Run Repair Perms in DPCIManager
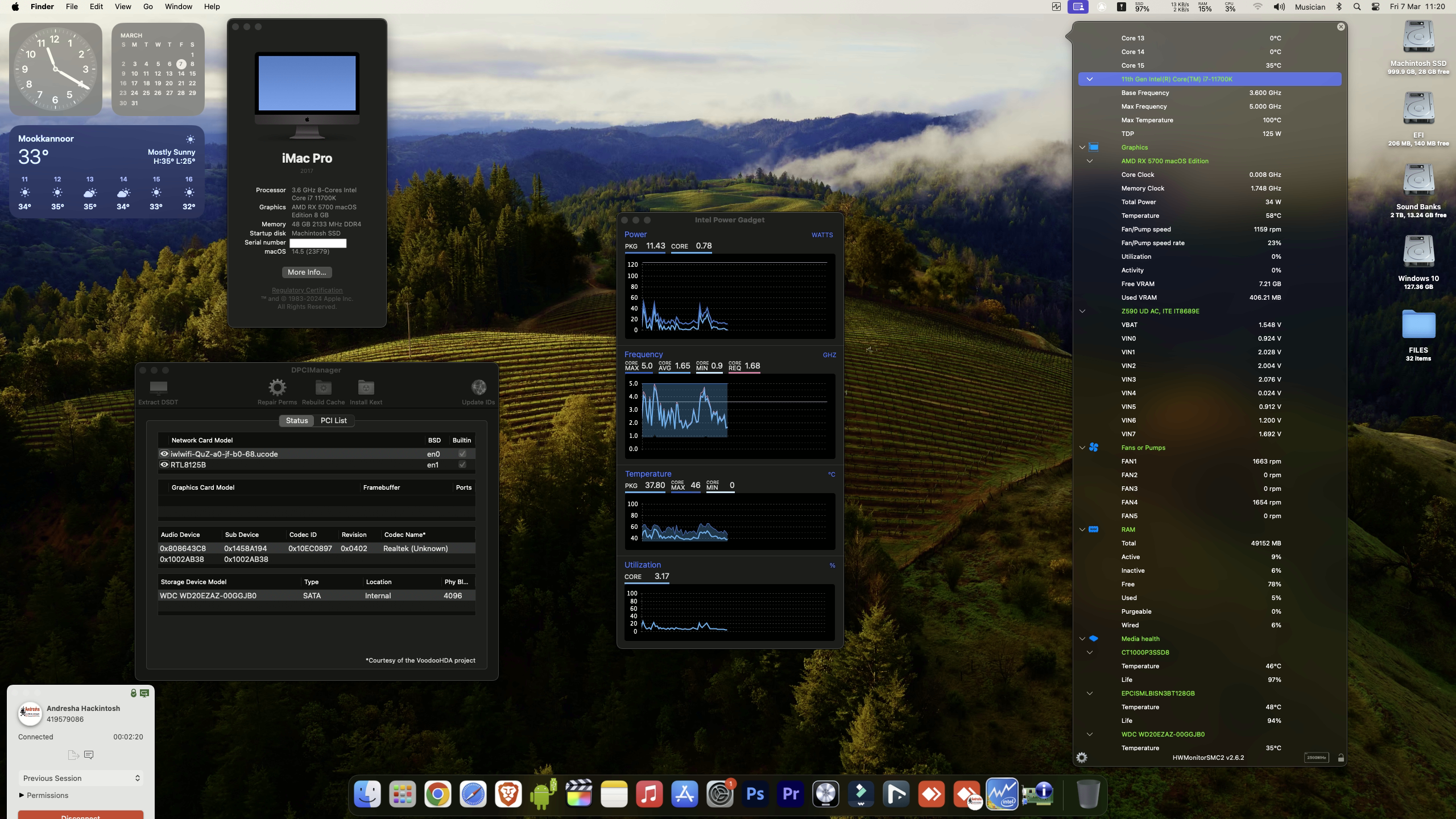Viewport: 1456px width, 819px height. coord(277,387)
